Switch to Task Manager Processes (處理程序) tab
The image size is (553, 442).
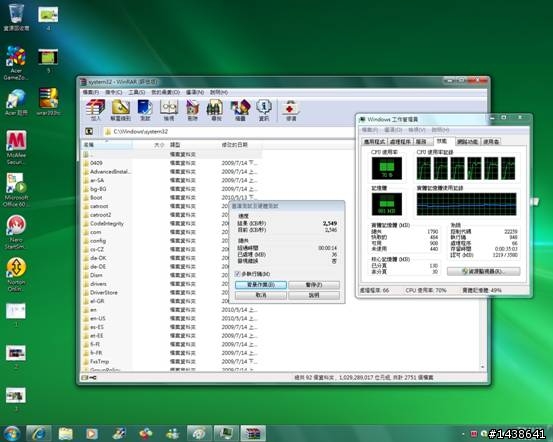400,141
